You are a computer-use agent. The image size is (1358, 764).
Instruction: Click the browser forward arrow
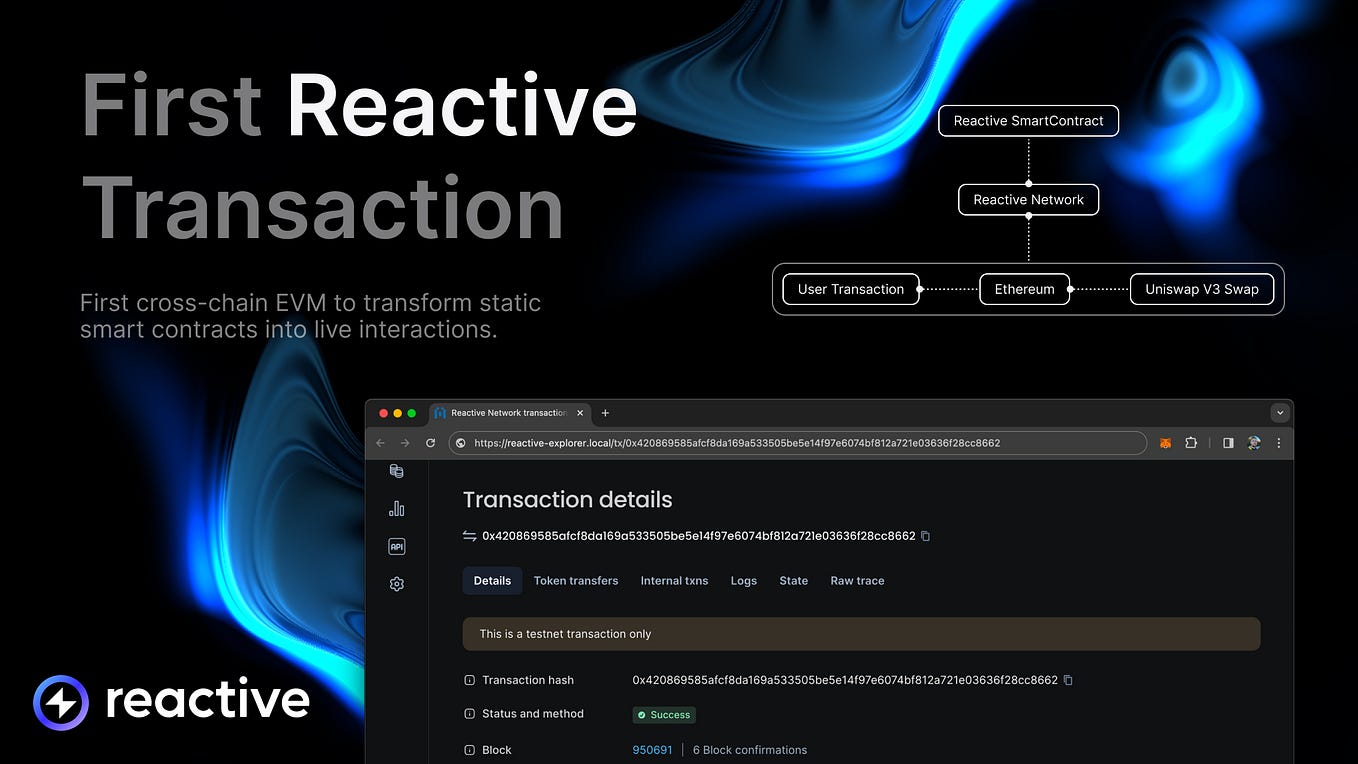click(405, 443)
